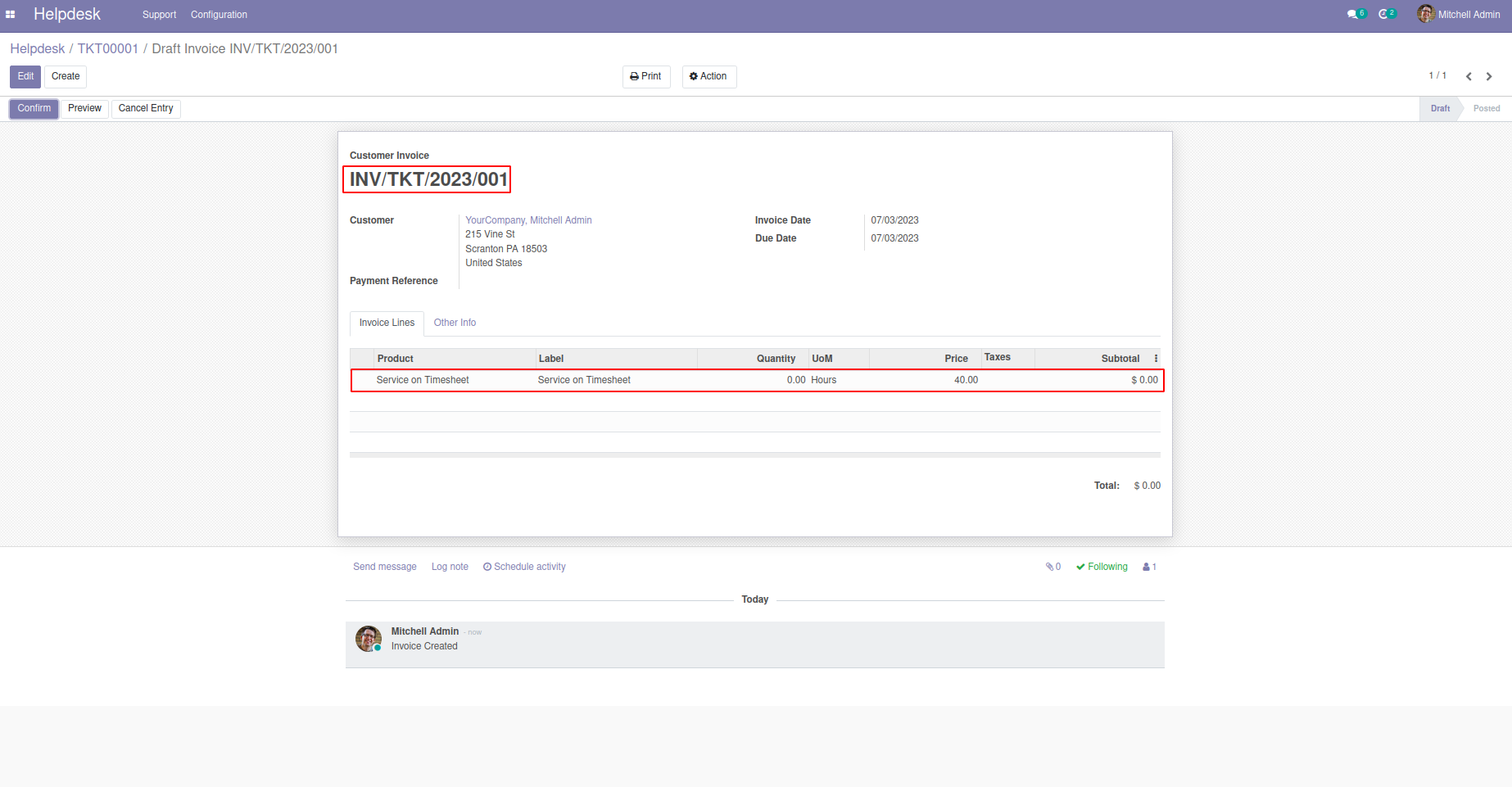Screen dimensions: 1512x787
Task: Open the apps grid menu icon
Action: pyautogui.click(x=11, y=15)
